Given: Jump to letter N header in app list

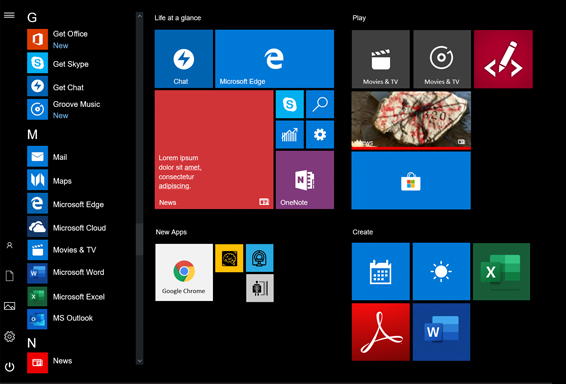Looking at the screenshot, I should [x=31, y=343].
